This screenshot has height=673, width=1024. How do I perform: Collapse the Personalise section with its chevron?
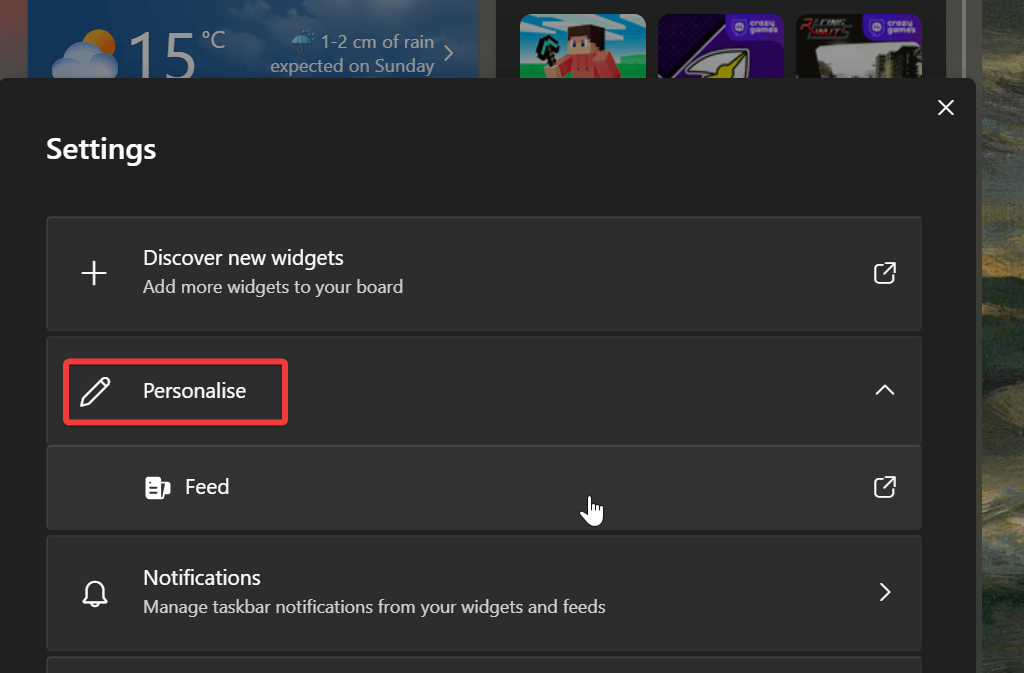(x=884, y=390)
